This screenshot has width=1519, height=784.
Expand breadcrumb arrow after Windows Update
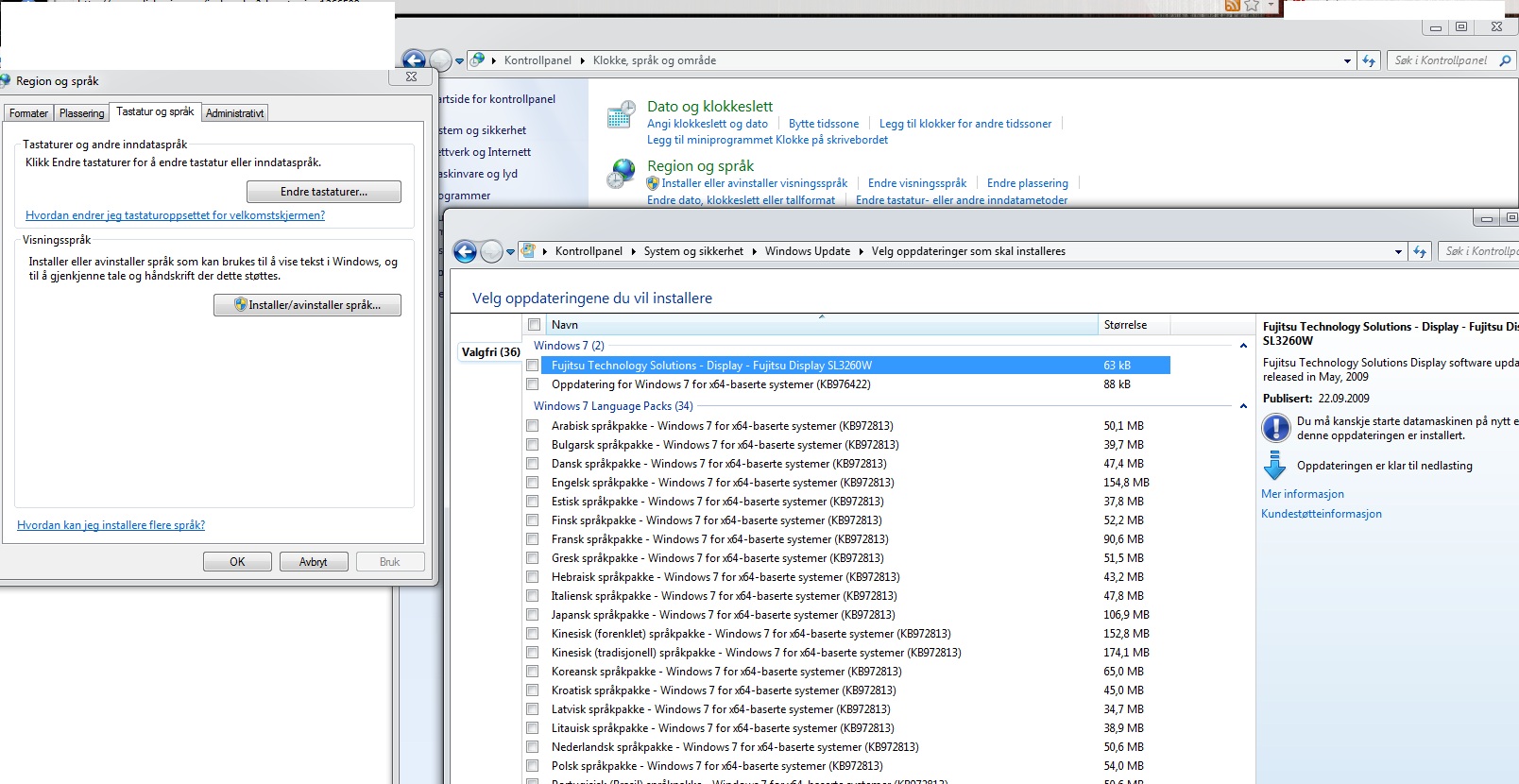tap(861, 251)
